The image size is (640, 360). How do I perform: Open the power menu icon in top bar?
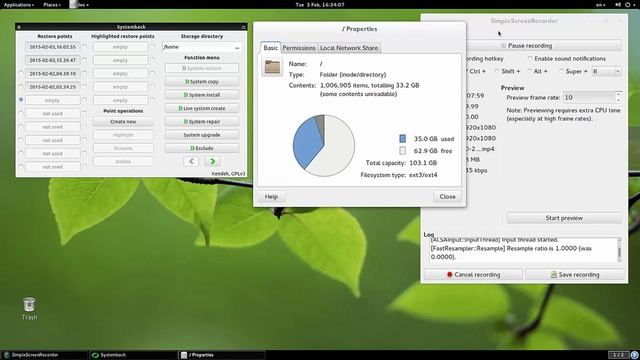[x=629, y=4]
